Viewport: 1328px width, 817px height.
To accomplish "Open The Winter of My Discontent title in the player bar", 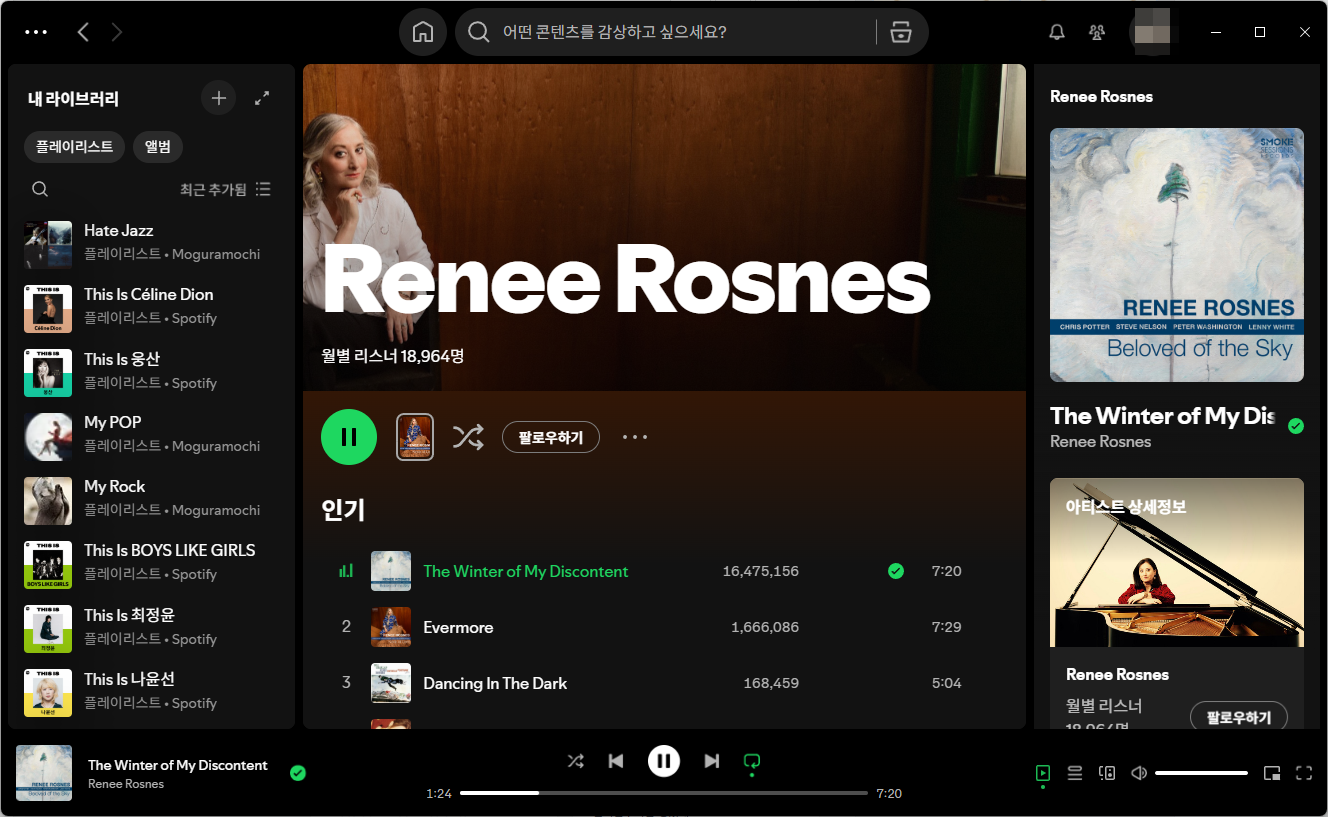I will 178,765.
